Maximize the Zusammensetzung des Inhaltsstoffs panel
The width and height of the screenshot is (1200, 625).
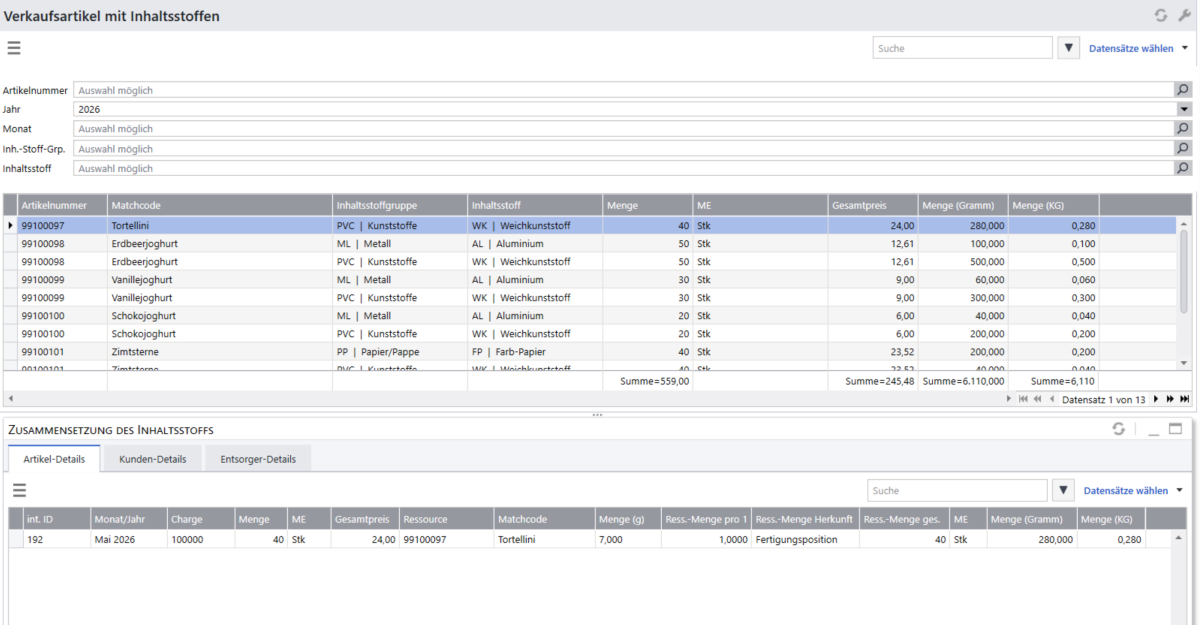pos(1176,429)
